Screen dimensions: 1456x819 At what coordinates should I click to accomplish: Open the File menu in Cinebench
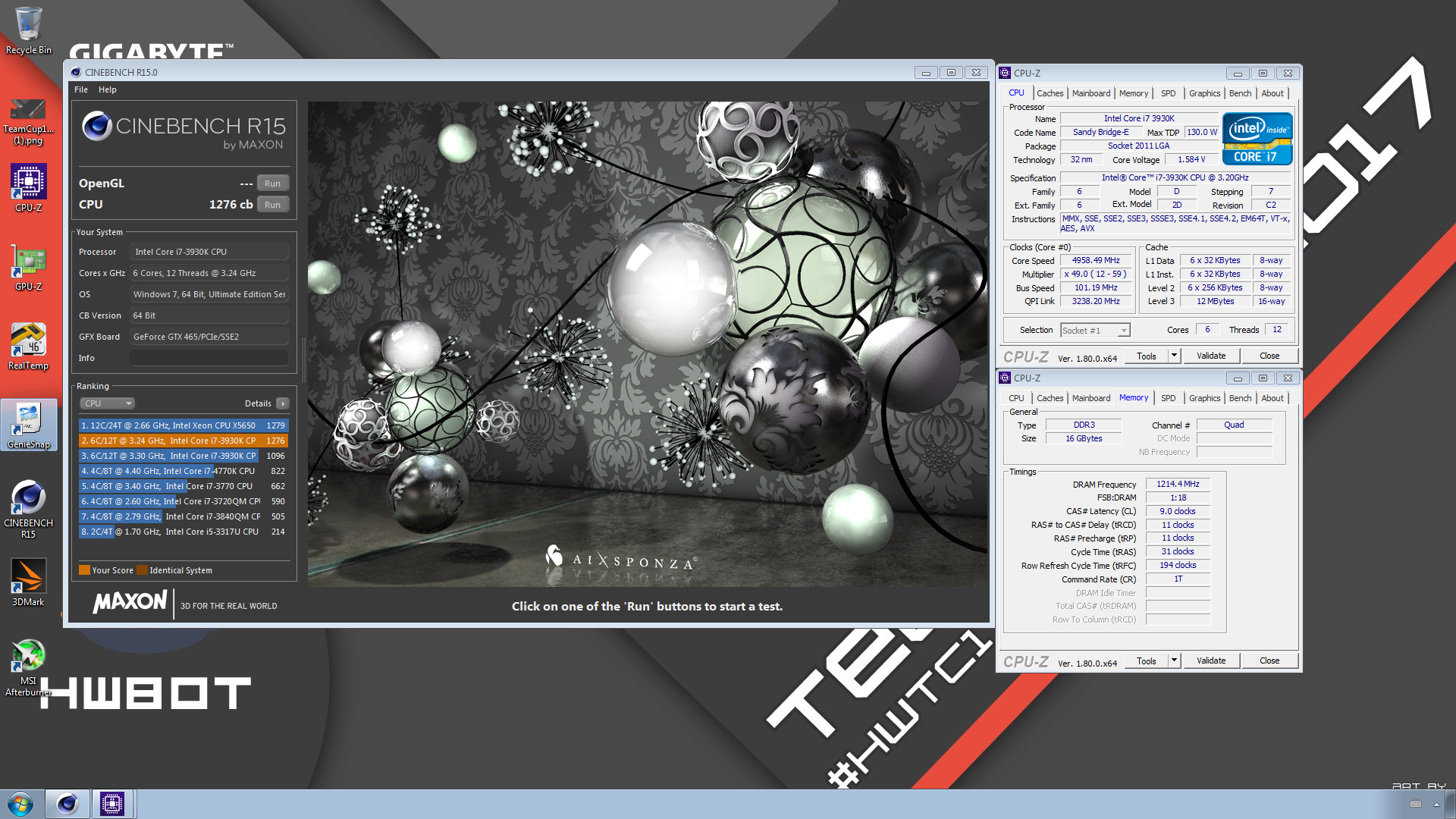(x=81, y=89)
